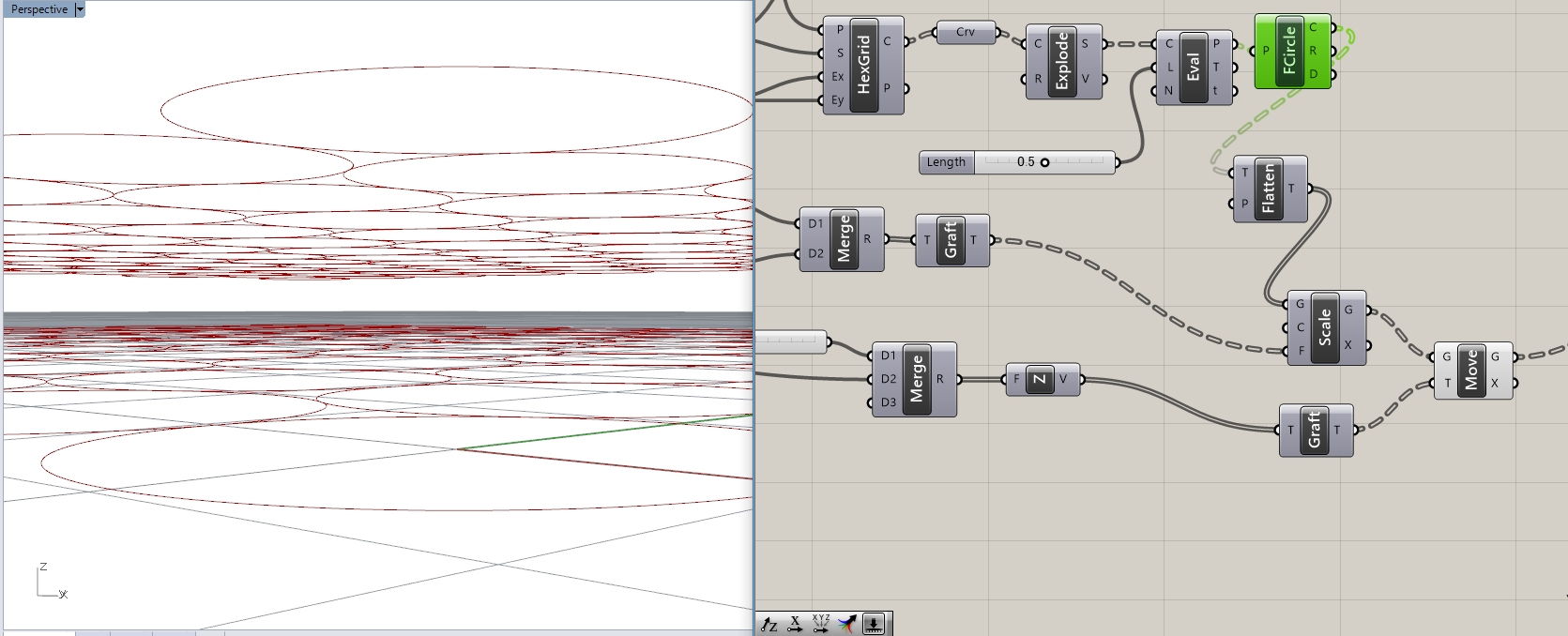
Task: Open the Perspective viewport dropdown arrow
Action: pos(80,9)
